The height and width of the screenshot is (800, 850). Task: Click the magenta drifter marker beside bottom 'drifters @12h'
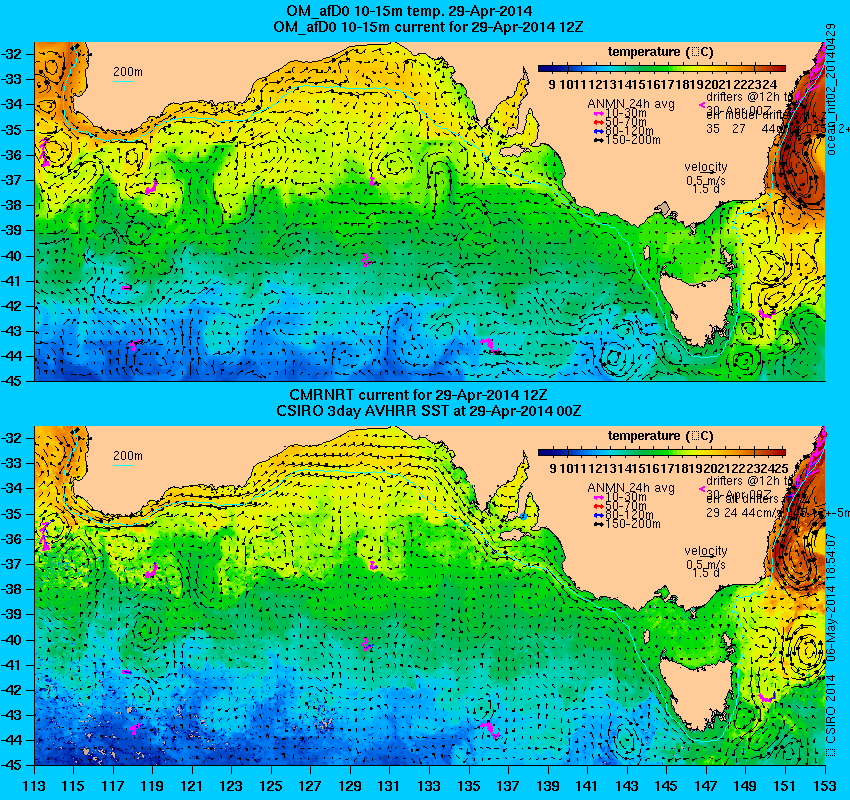702,489
